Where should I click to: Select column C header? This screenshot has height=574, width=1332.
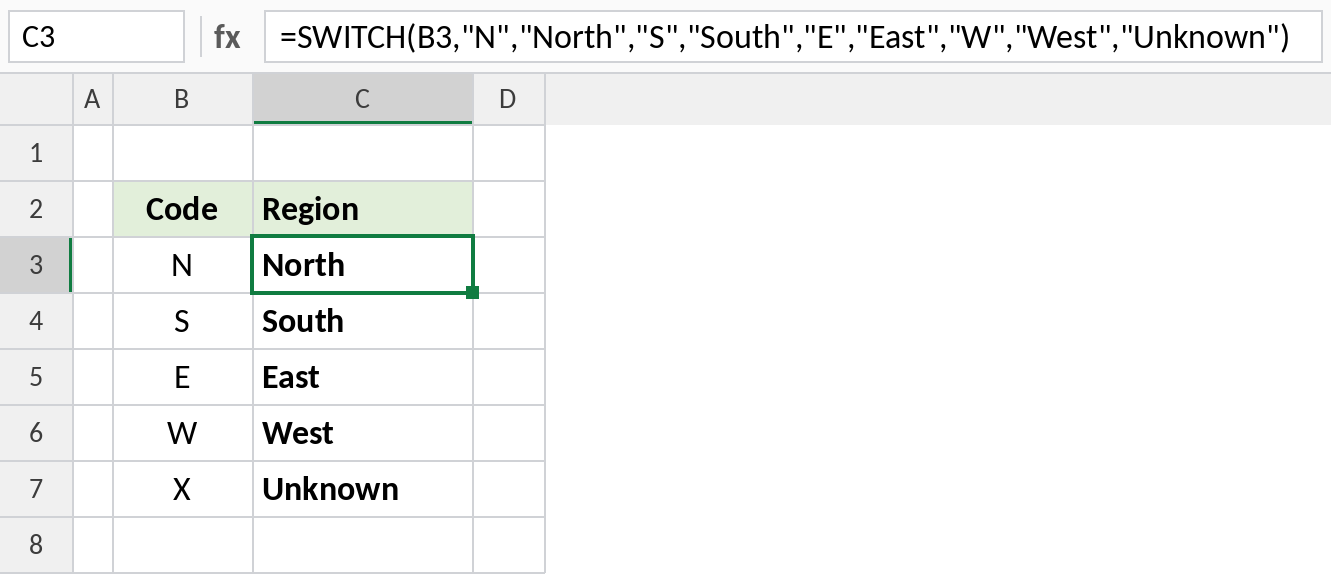362,99
